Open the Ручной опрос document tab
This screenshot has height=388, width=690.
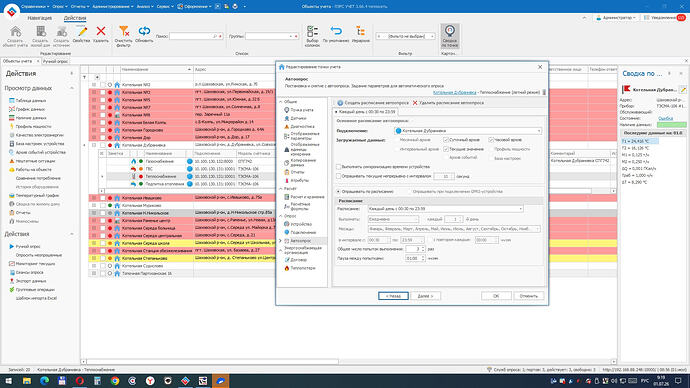55,61
